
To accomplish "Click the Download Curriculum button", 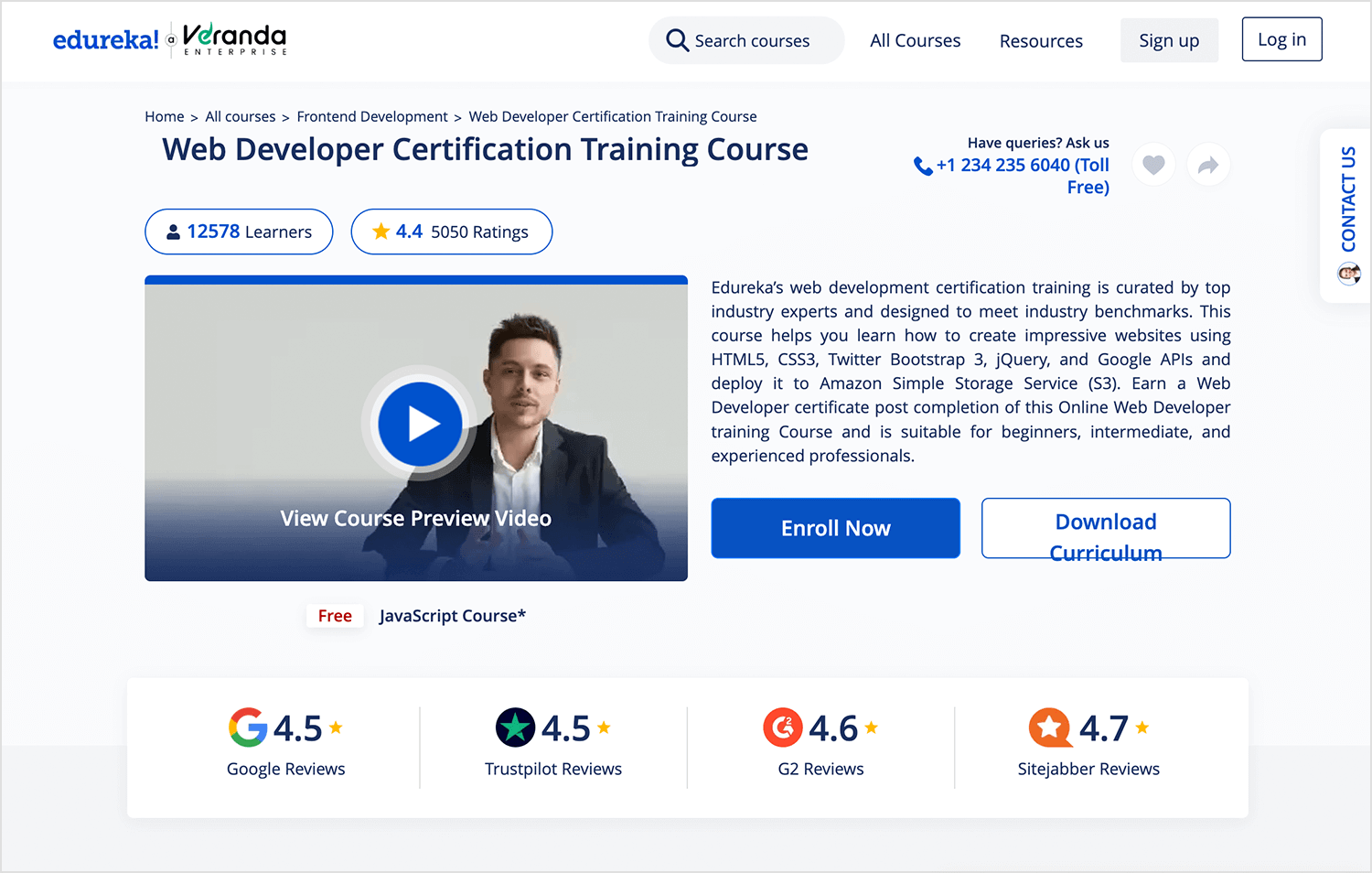I will (x=1106, y=528).
